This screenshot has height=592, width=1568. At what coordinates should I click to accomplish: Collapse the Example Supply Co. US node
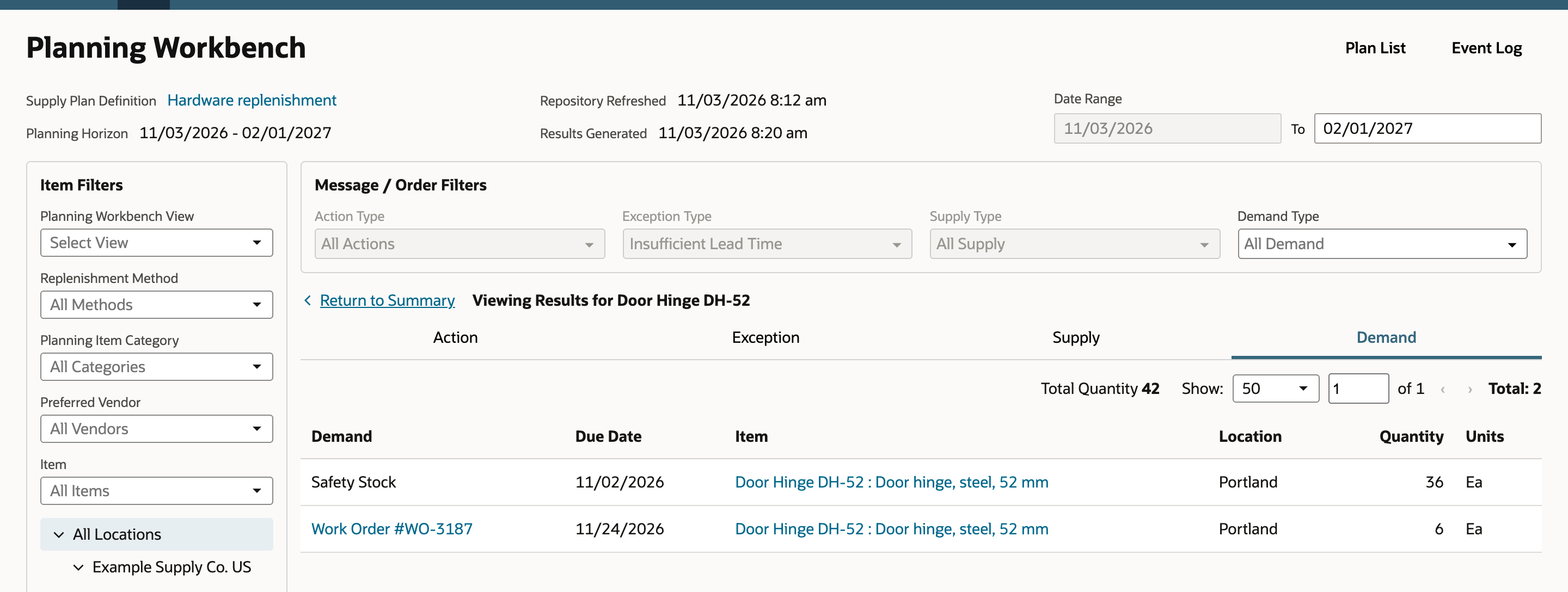78,568
